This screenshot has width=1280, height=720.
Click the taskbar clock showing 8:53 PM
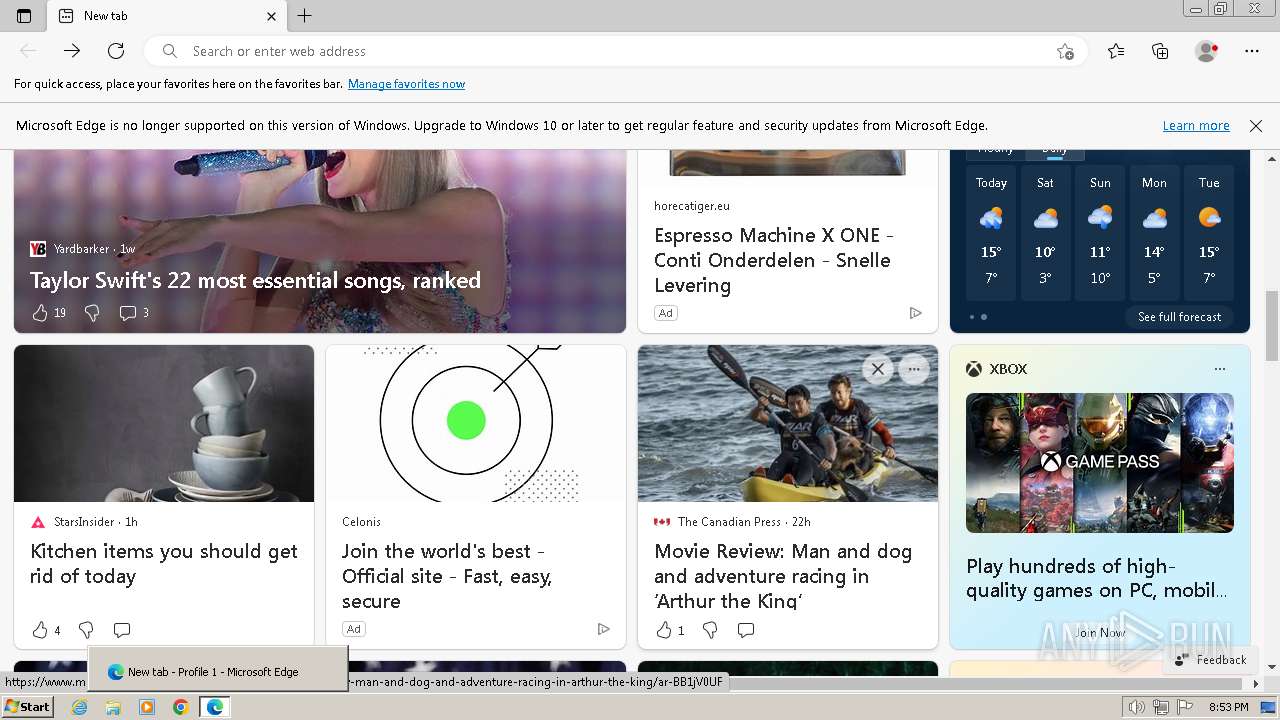click(x=1228, y=707)
